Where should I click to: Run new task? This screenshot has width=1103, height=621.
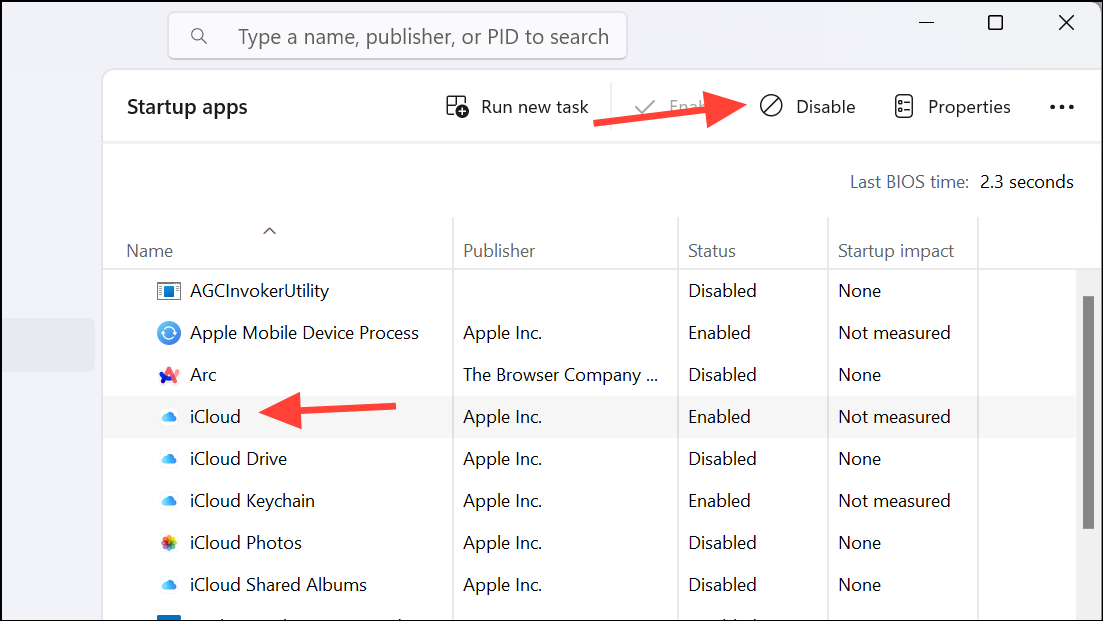(x=517, y=107)
